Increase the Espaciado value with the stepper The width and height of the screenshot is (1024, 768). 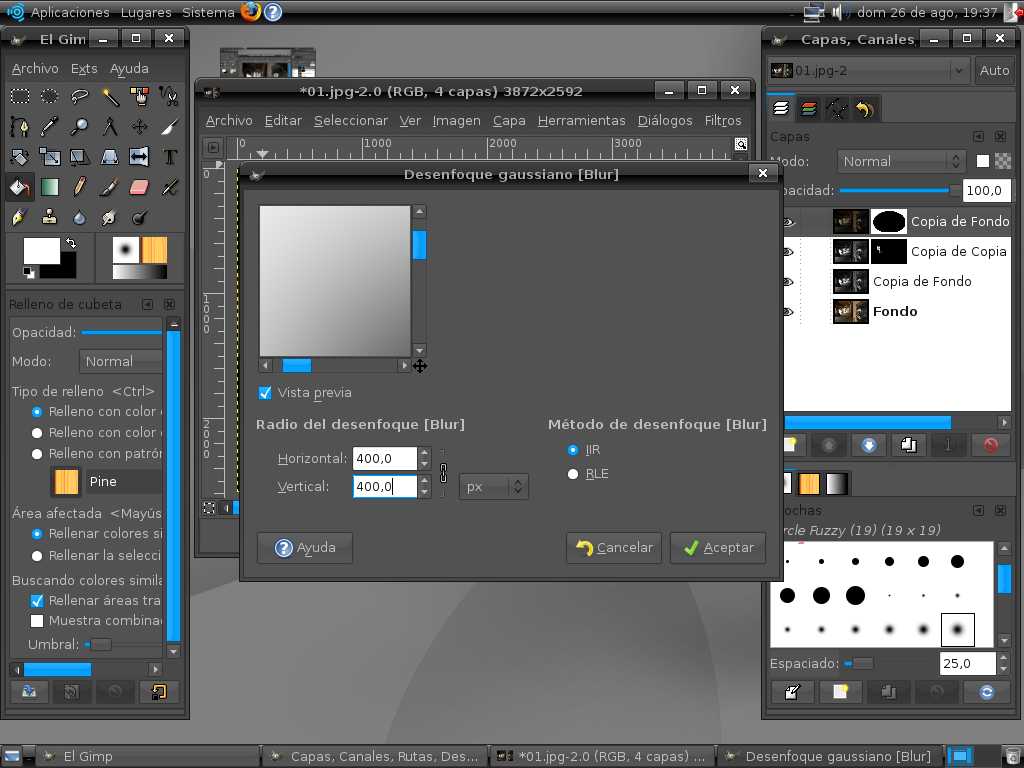point(1003,658)
